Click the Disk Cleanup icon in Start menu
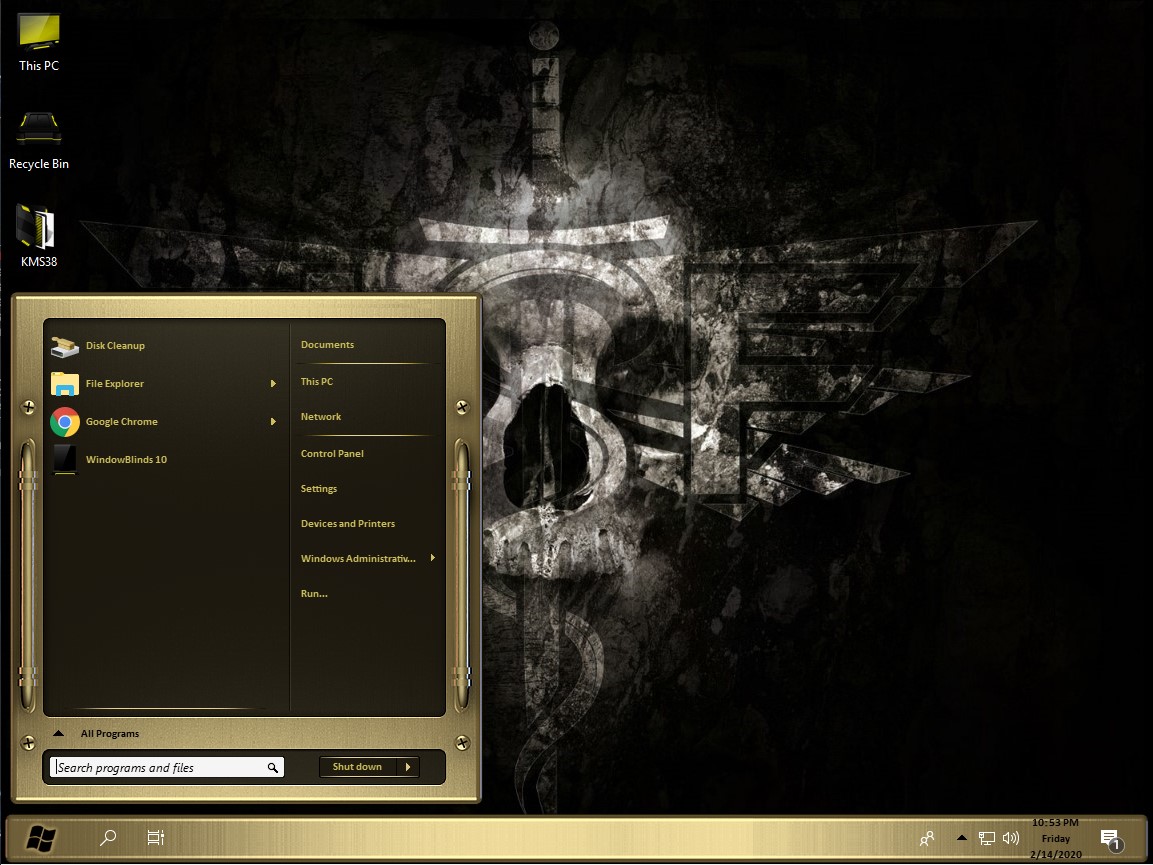 click(65, 346)
